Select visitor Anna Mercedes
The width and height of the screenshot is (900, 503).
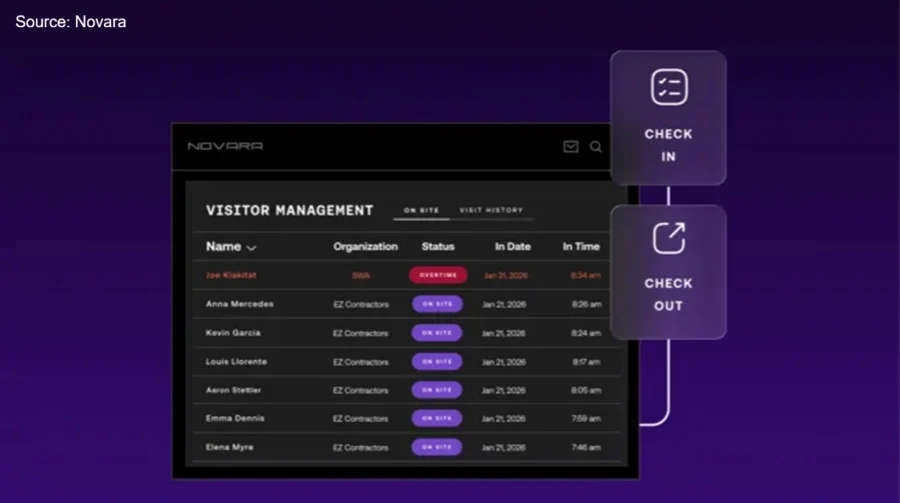click(x=239, y=304)
